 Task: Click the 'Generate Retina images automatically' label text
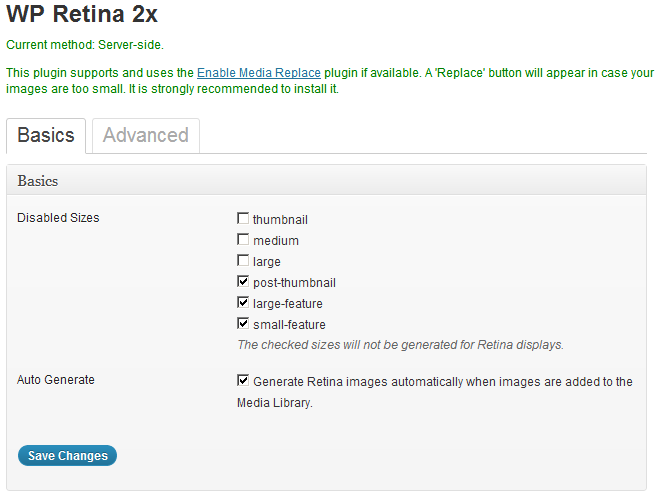point(442,382)
